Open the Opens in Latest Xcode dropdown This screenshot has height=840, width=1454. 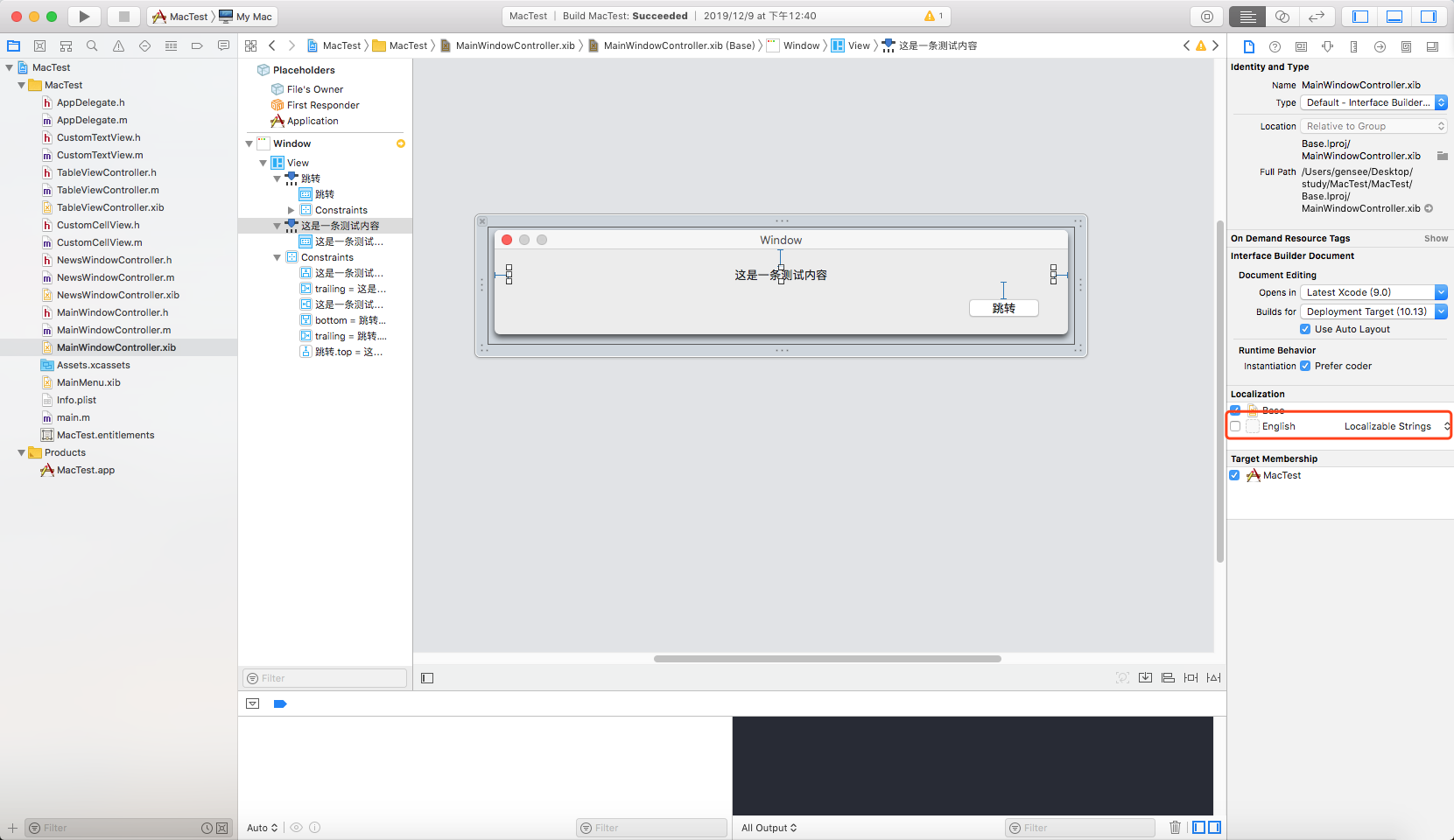click(x=1373, y=292)
